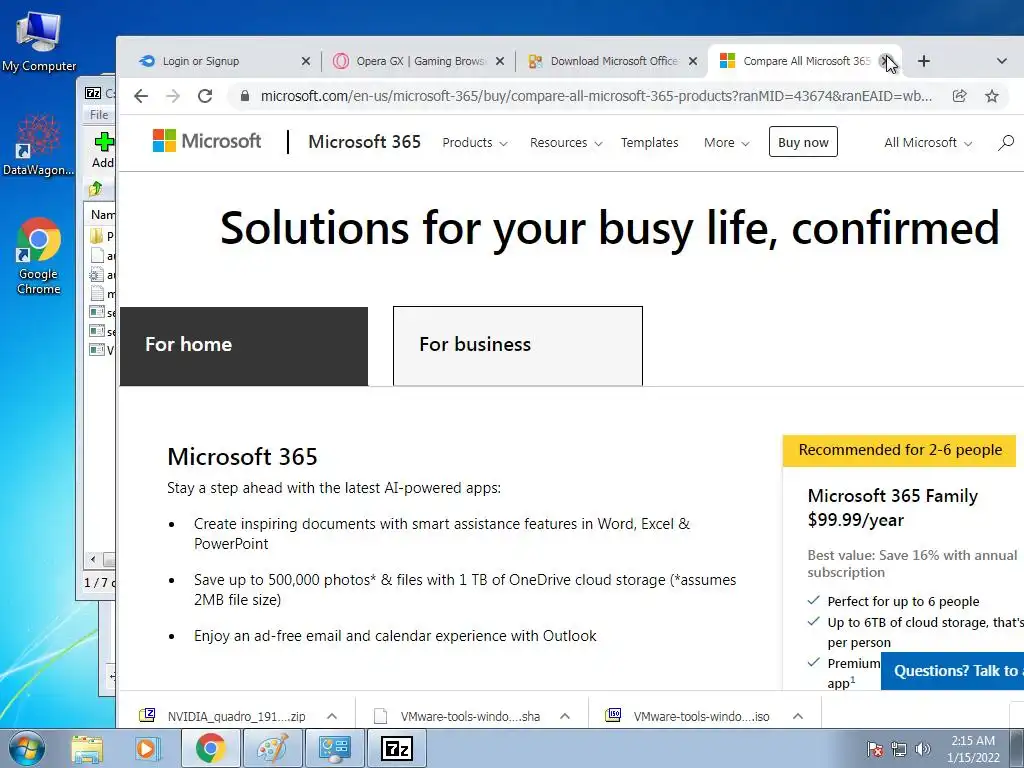Image resolution: width=1024 pixels, height=768 pixels.
Task: Click the up-folder icon in 7-Zip window
Action: coord(95,189)
